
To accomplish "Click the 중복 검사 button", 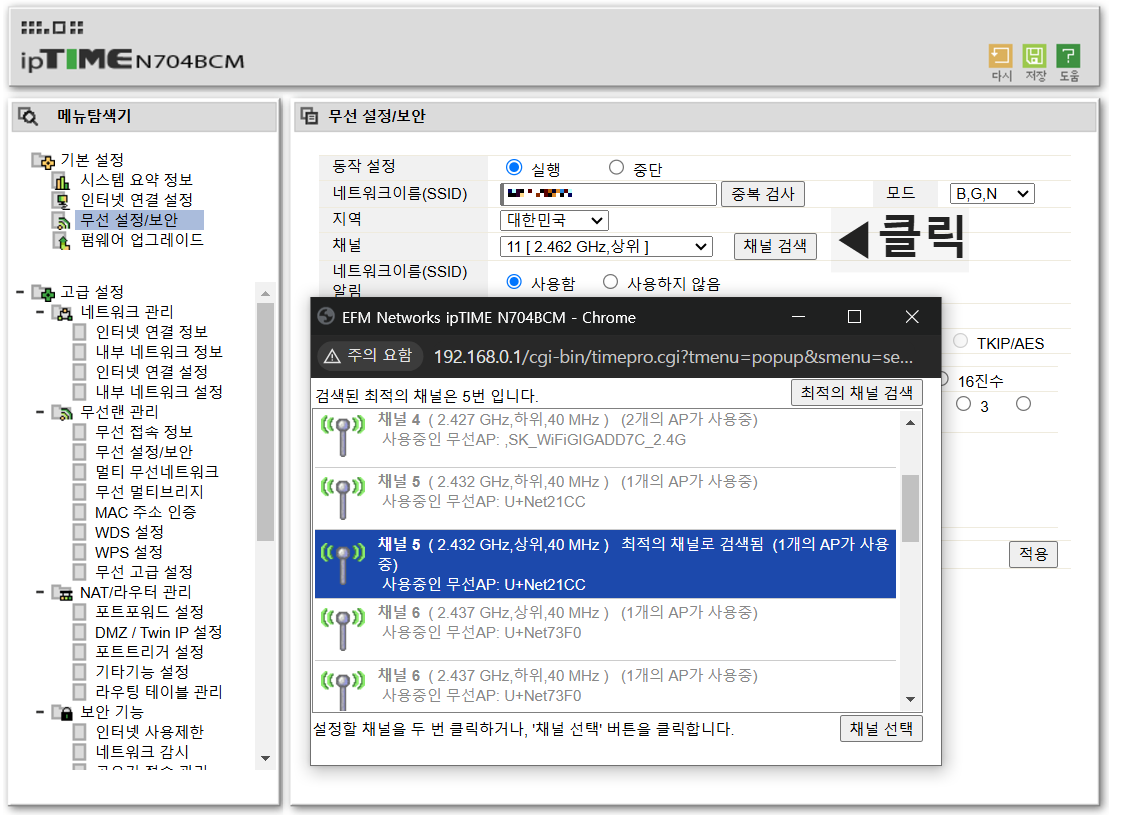I will [763, 194].
